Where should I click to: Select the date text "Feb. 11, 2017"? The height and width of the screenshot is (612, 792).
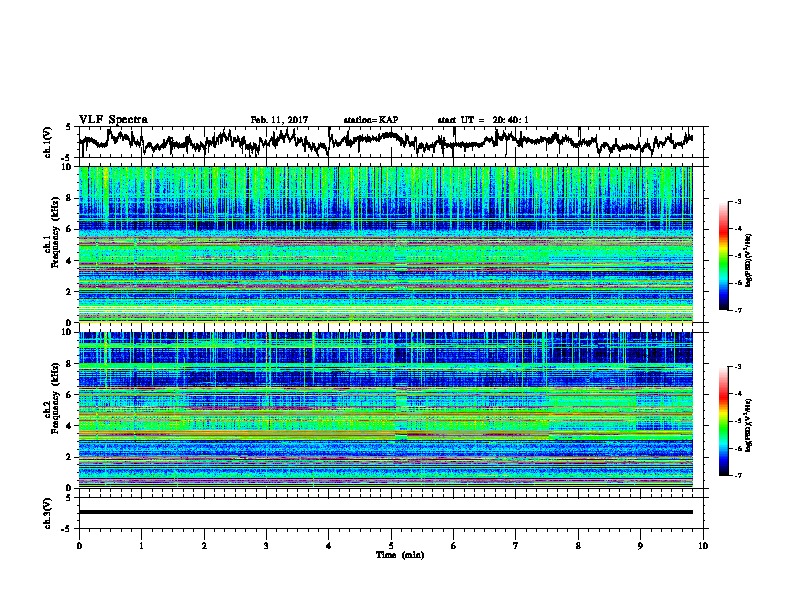click(x=279, y=120)
